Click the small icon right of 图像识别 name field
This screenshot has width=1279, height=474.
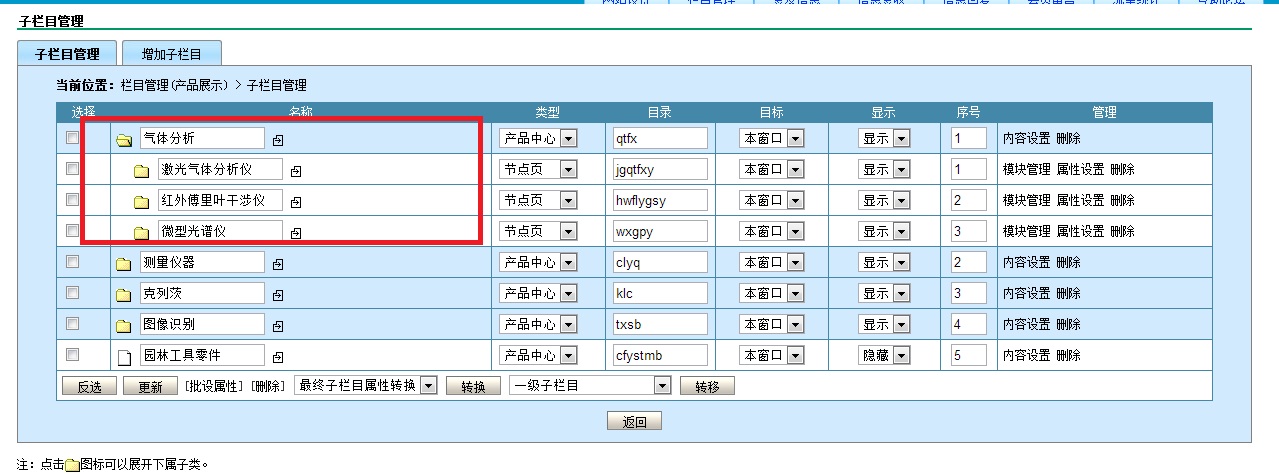[278, 326]
